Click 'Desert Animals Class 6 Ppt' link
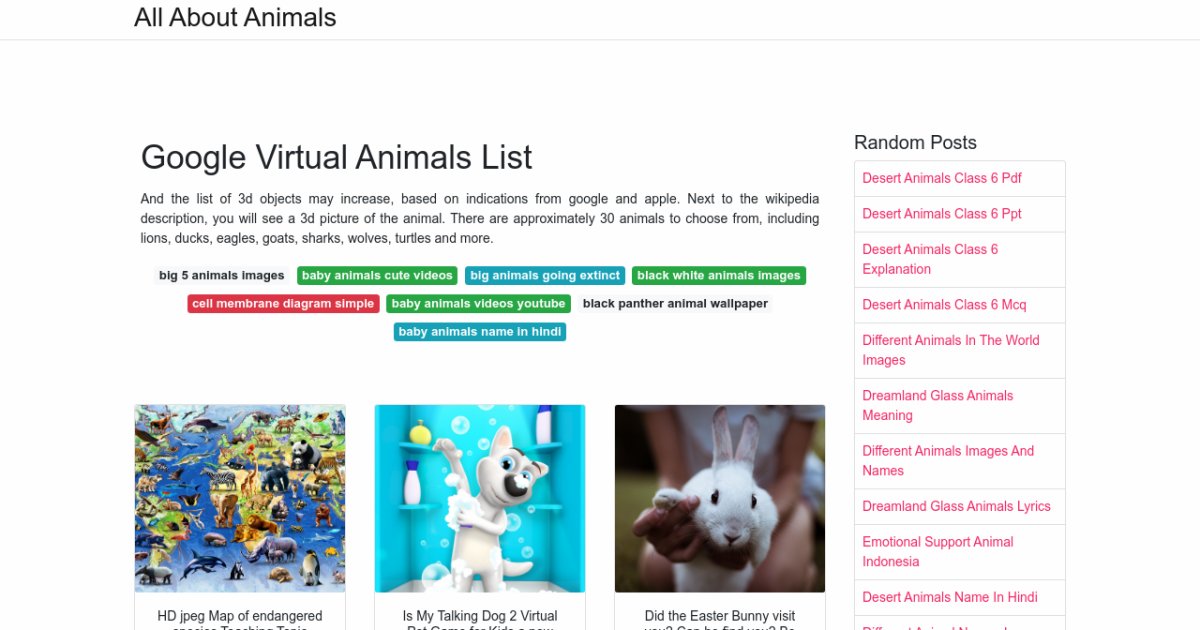The image size is (1200, 630). tap(942, 214)
